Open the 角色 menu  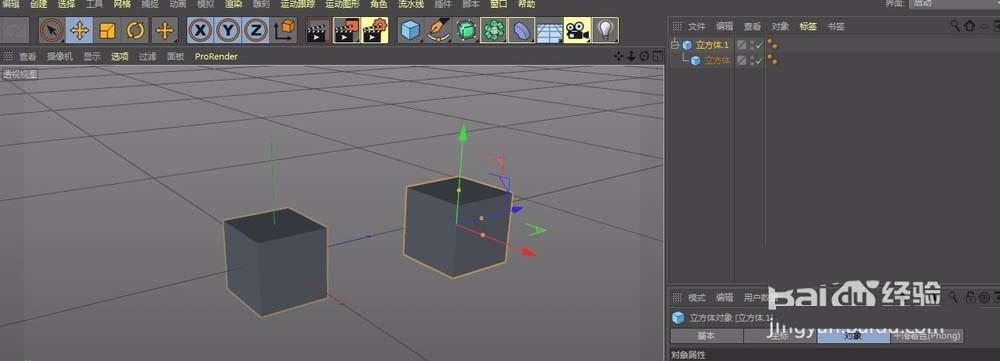point(379,4)
